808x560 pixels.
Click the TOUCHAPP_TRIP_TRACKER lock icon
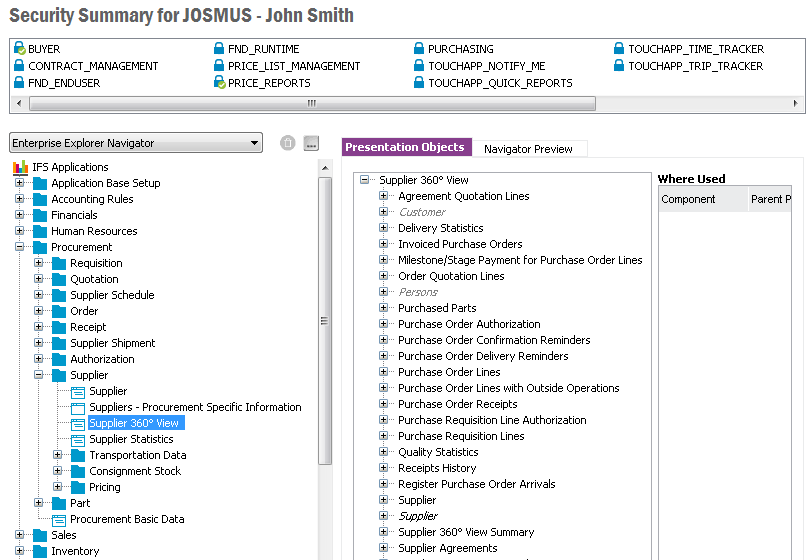pos(619,65)
